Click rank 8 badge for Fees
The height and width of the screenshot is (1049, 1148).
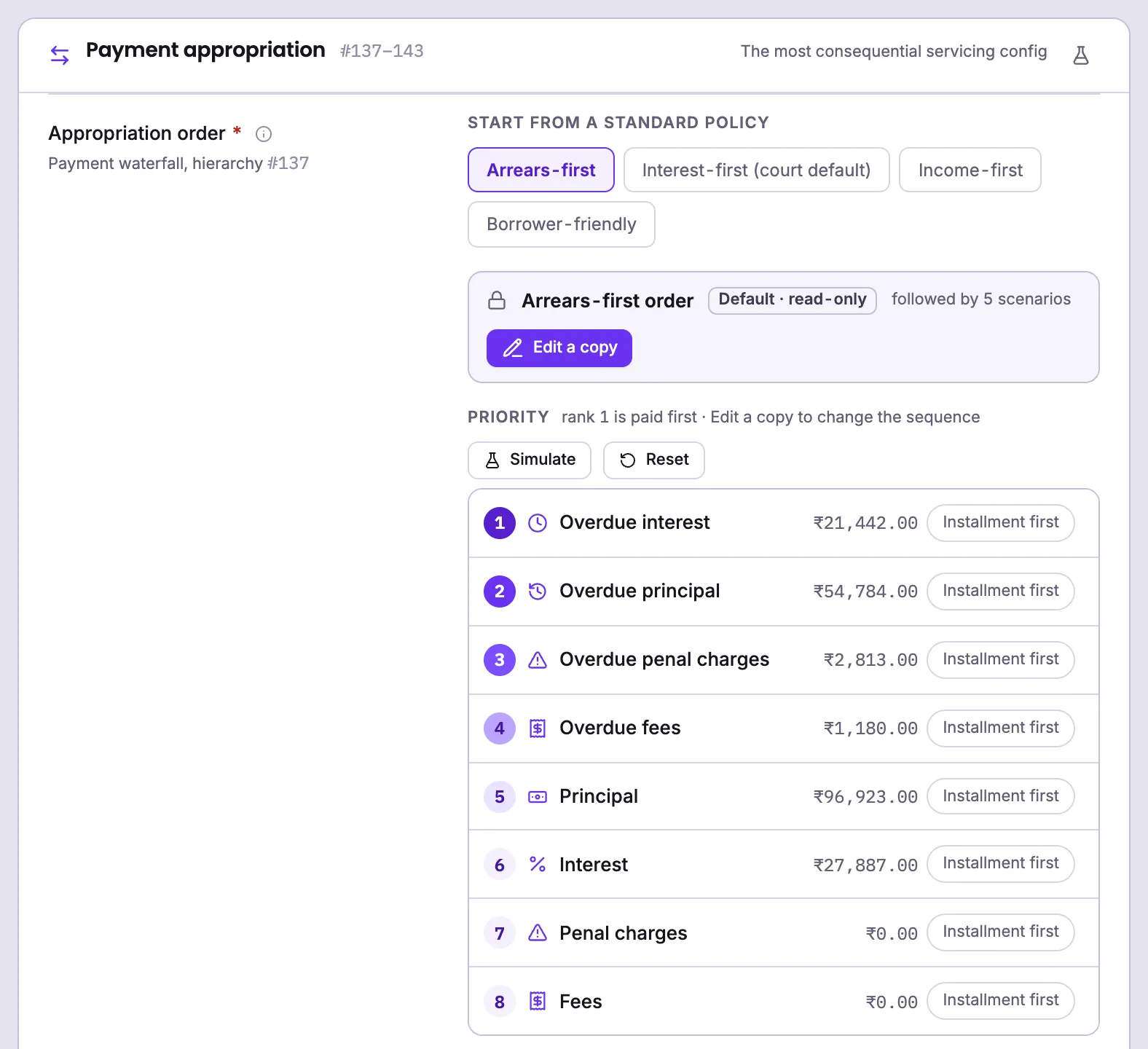pos(500,1002)
